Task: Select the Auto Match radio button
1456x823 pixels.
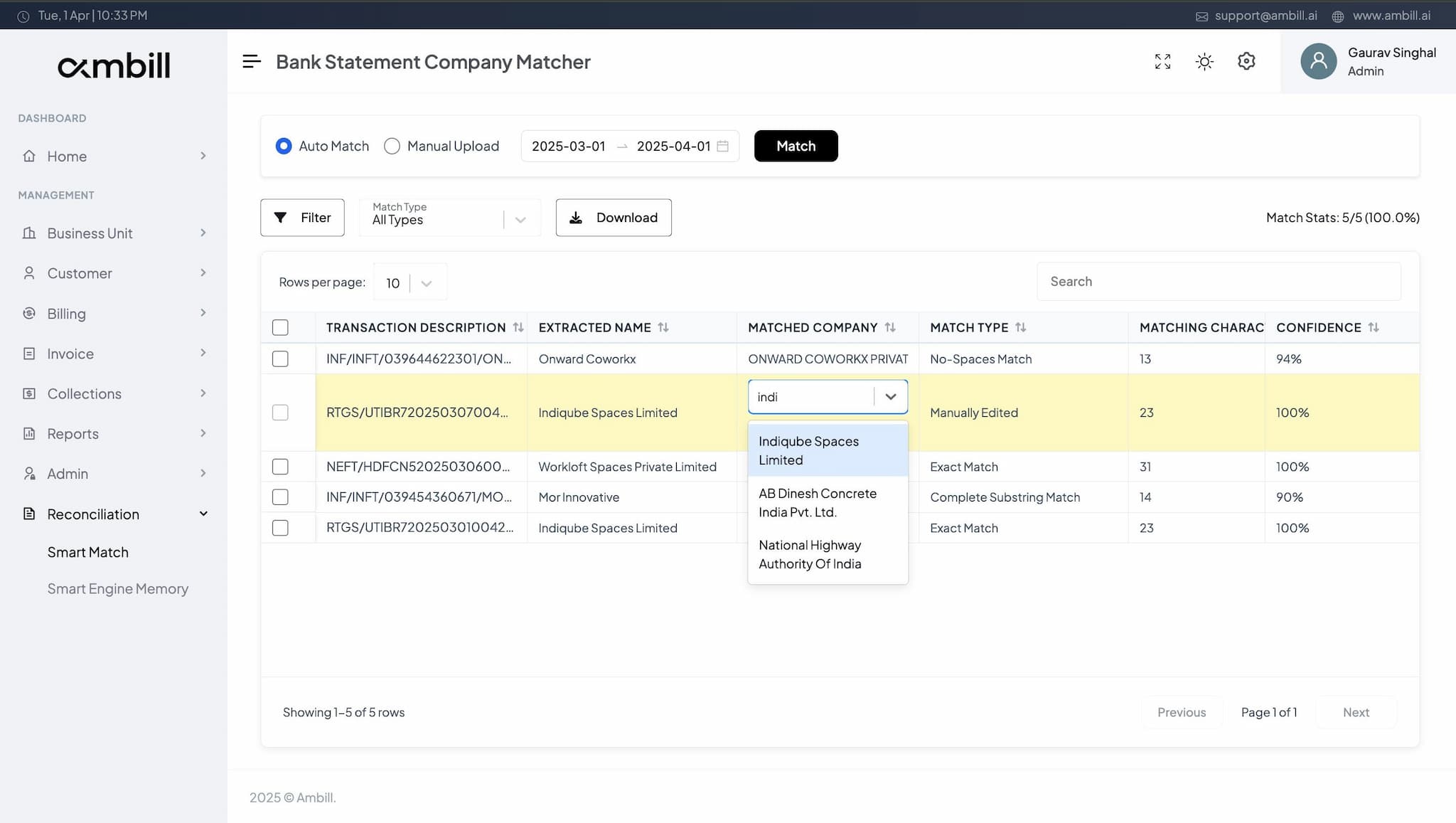Action: pyautogui.click(x=284, y=146)
